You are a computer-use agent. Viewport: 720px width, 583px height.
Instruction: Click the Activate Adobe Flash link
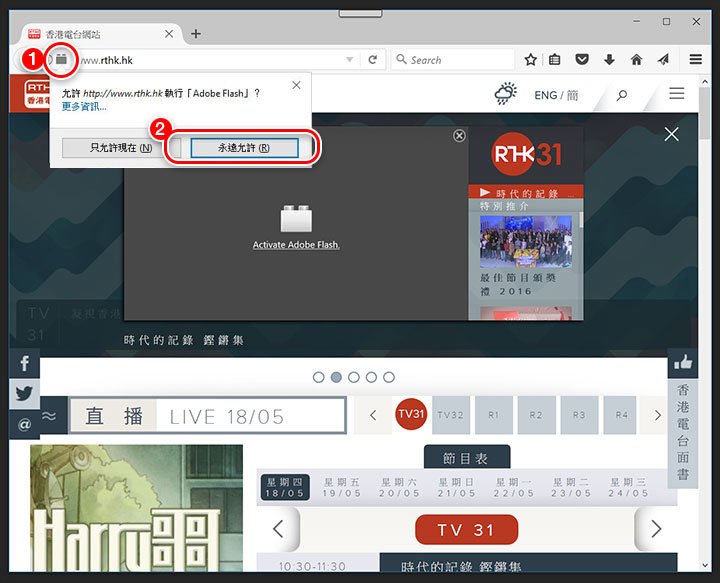tap(296, 245)
